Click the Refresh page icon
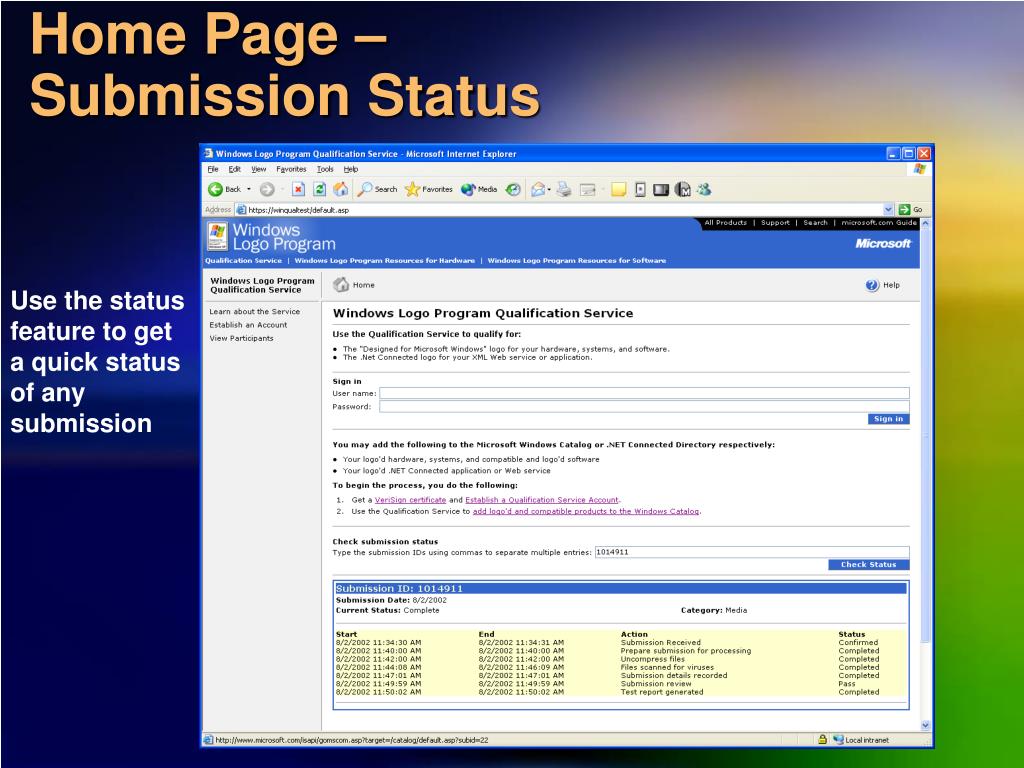This screenshot has height=768, width=1024. click(x=319, y=189)
